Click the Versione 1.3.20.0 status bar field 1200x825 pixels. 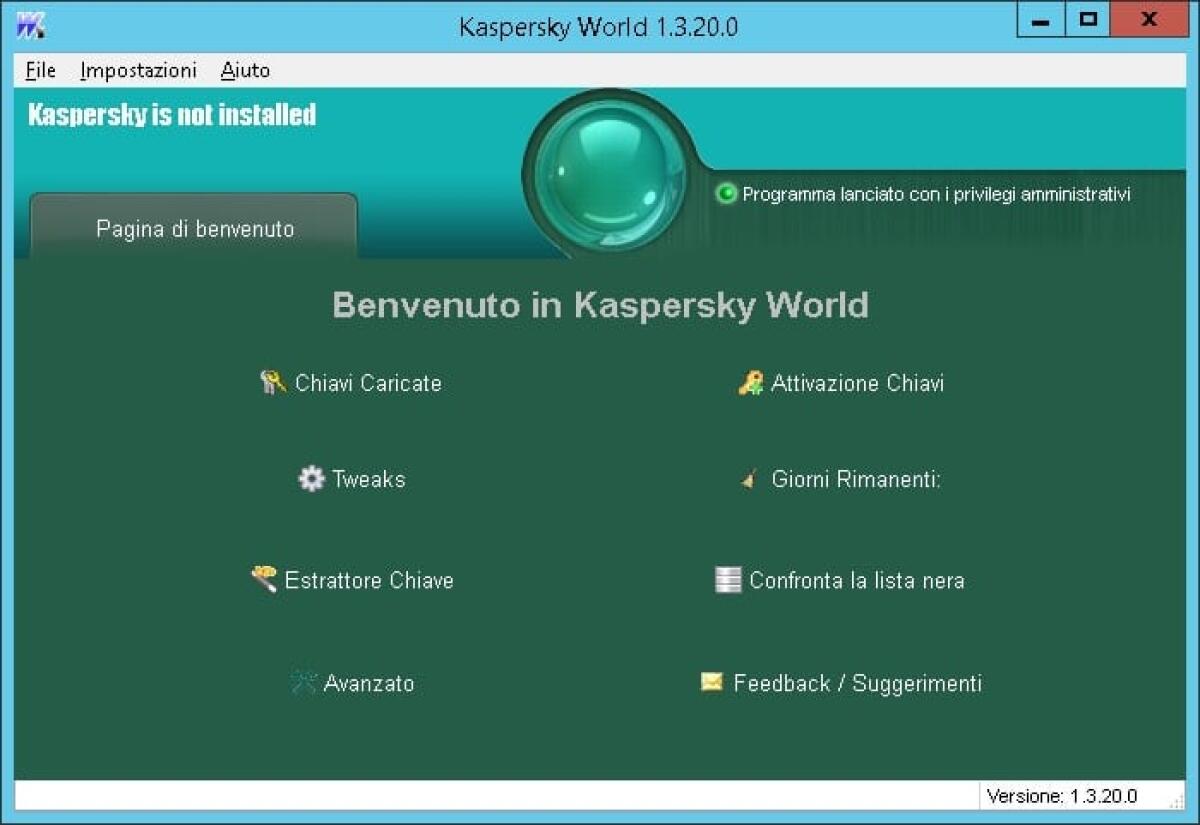[x=1061, y=796]
